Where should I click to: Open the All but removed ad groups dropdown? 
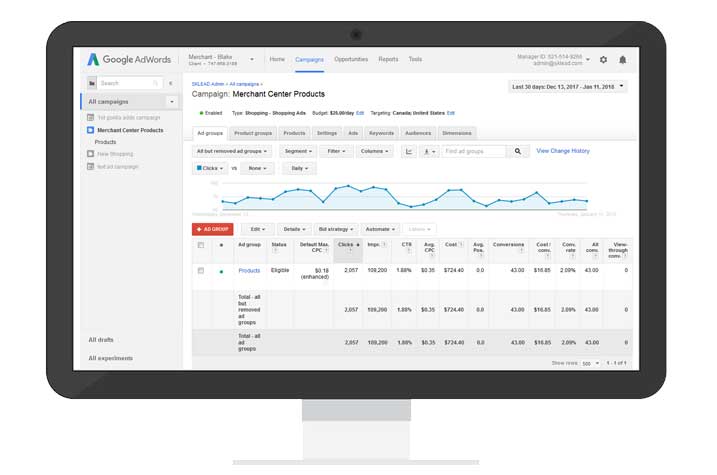(232, 151)
